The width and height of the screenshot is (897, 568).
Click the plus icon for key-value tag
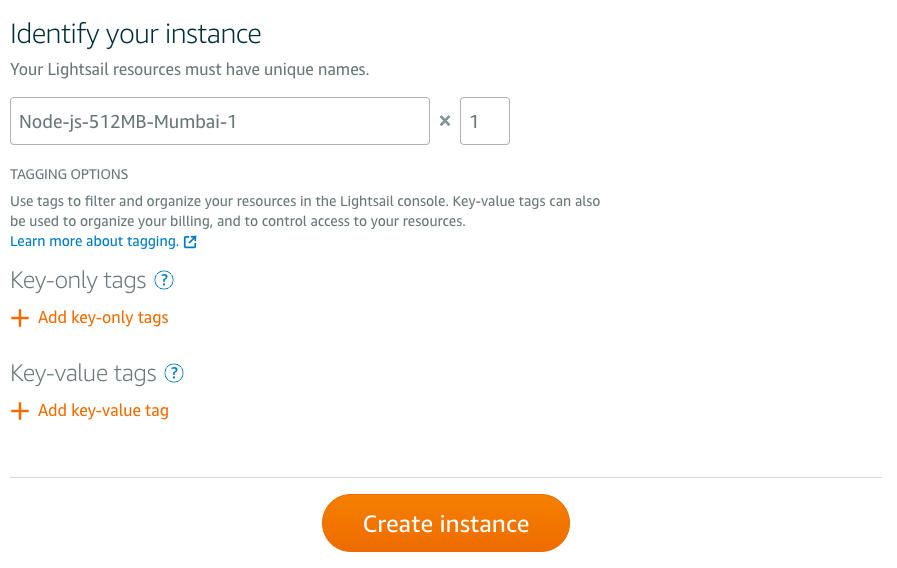coord(19,411)
